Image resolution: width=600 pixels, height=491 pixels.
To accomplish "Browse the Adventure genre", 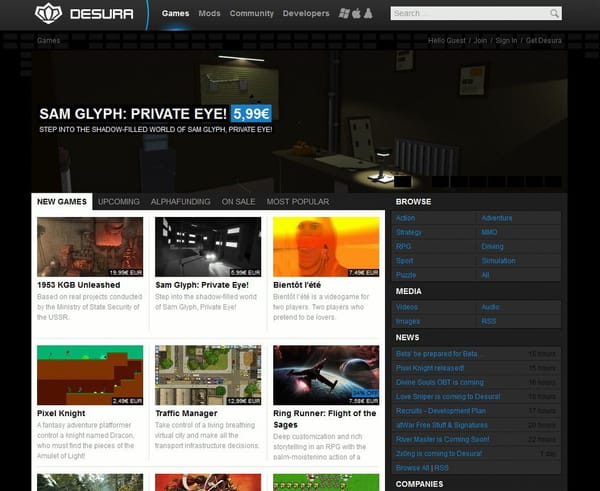I will tap(497, 218).
